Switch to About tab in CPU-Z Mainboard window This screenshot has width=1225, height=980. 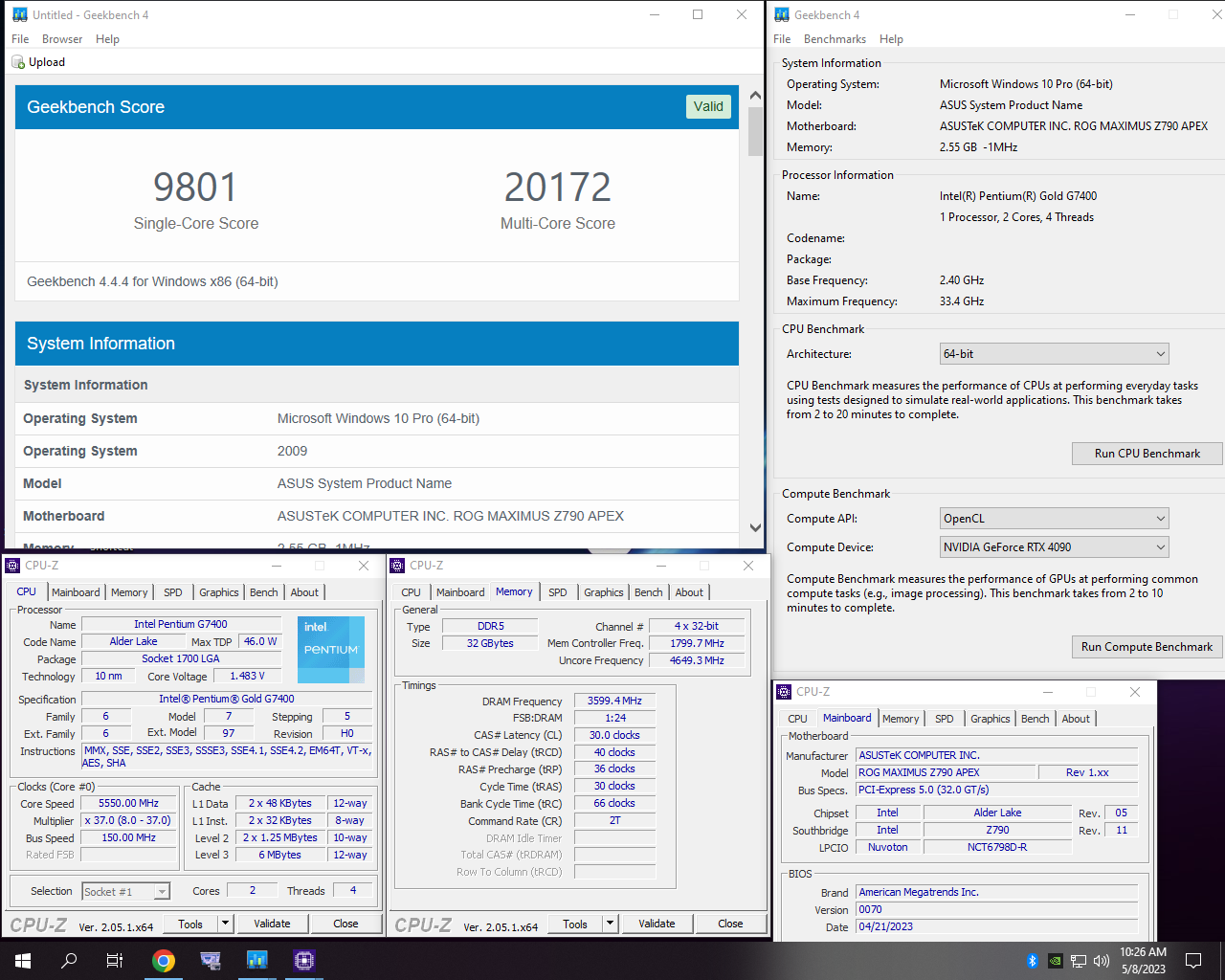coord(1076,720)
